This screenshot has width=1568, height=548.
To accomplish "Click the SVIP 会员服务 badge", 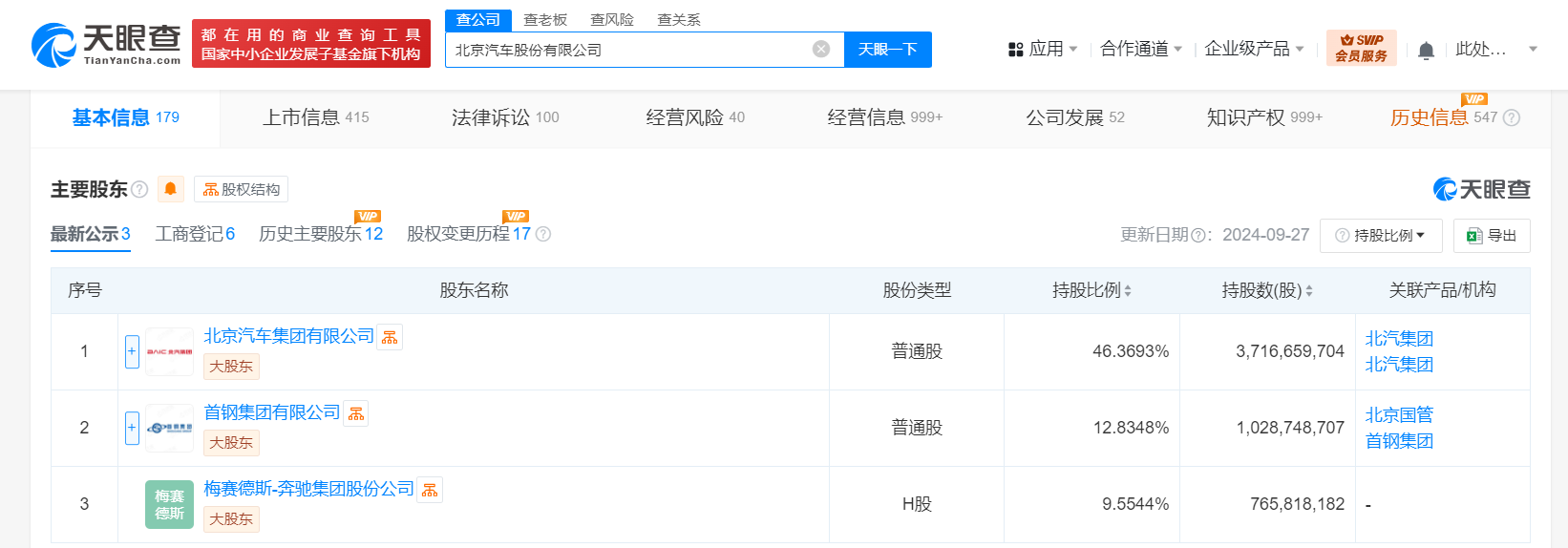I will [1361, 49].
